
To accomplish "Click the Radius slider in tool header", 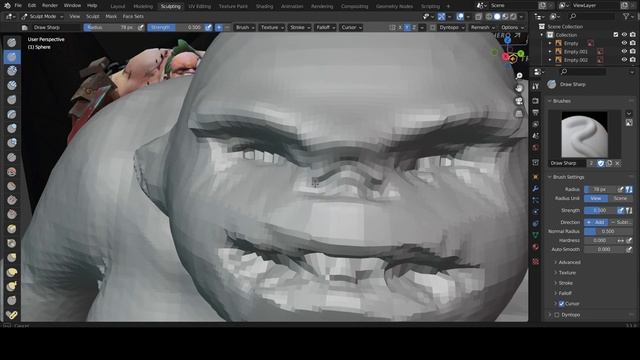I will point(110,27).
